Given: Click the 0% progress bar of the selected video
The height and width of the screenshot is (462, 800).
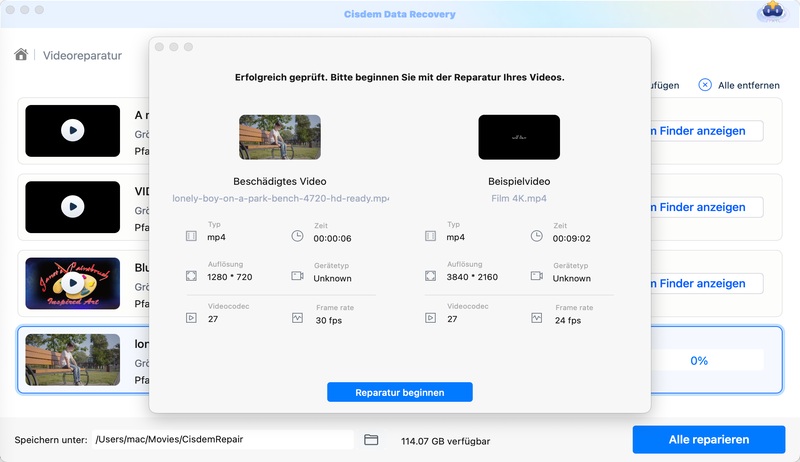Looking at the screenshot, I should point(707,361).
